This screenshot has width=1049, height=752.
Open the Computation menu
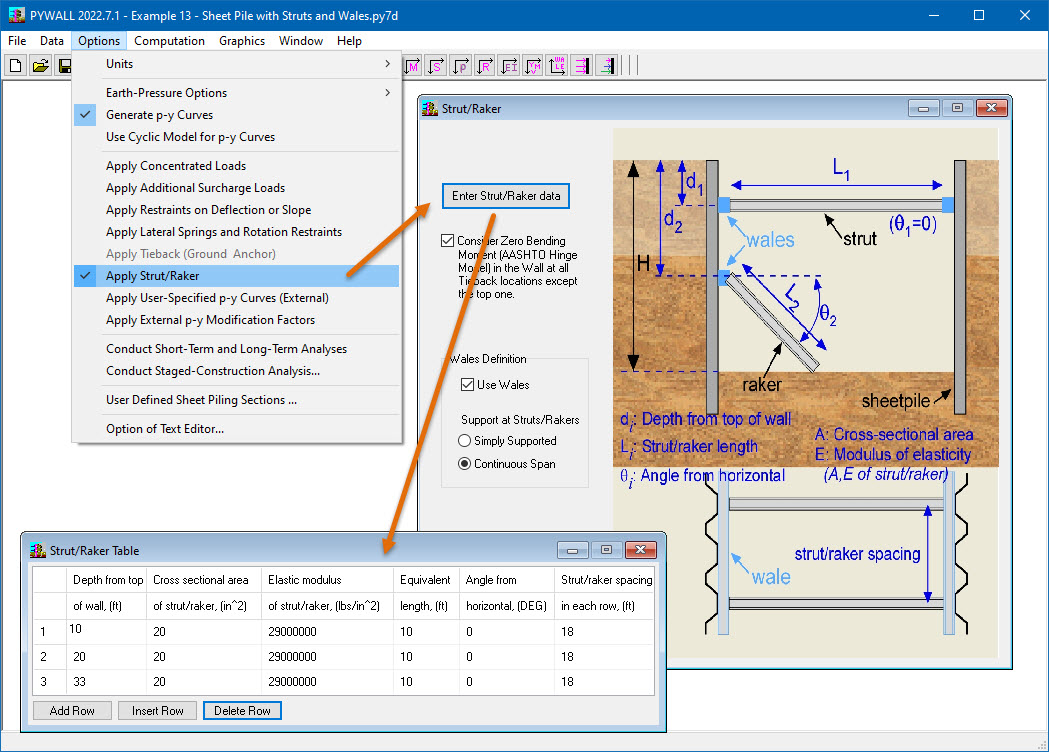click(x=169, y=41)
